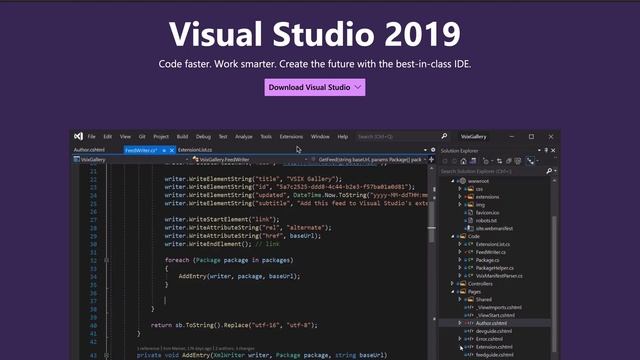Focus the Search Solution Explorer box
Screen dimensions: 640x360
tap(492, 171)
